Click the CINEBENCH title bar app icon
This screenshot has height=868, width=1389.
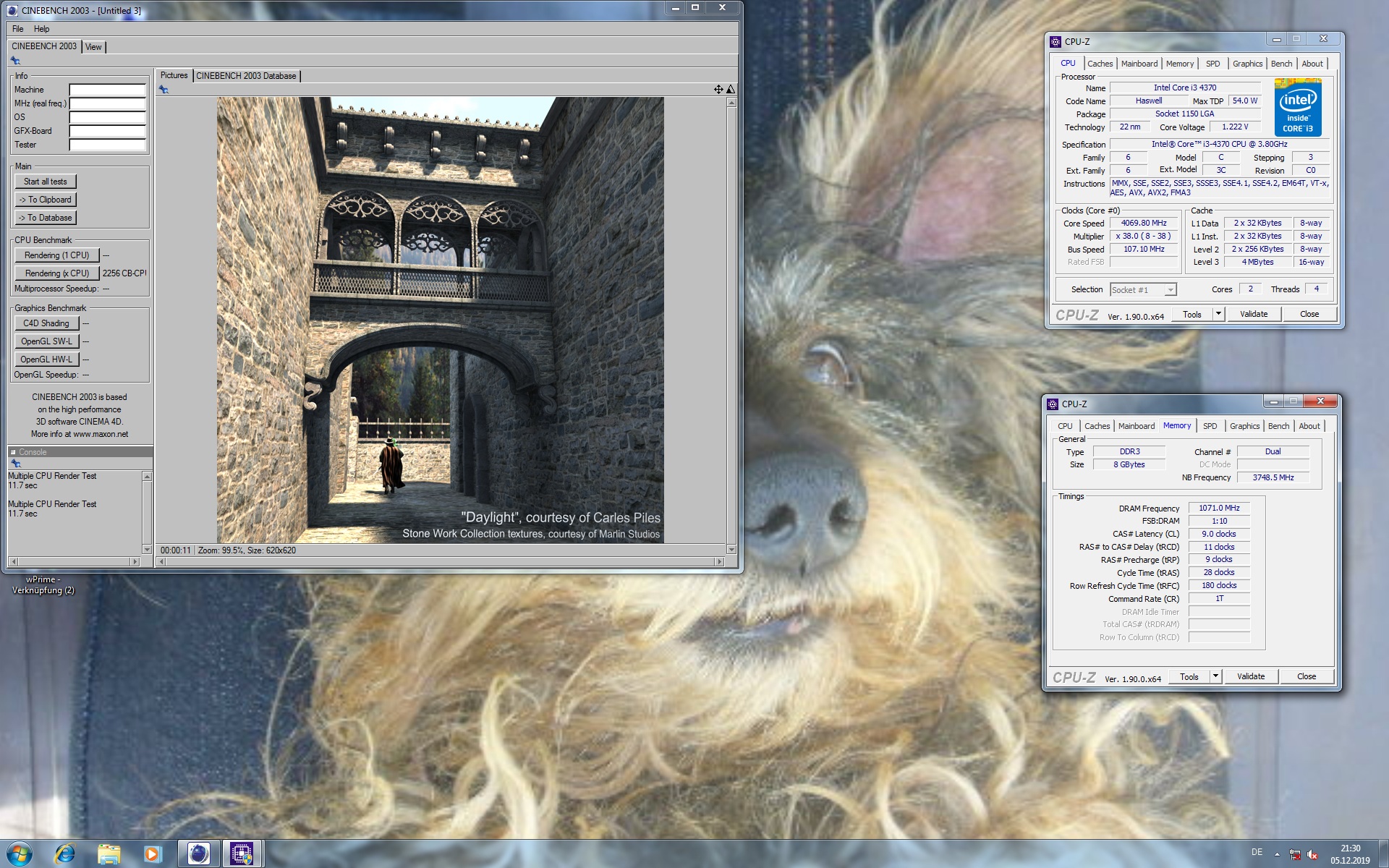point(12,10)
